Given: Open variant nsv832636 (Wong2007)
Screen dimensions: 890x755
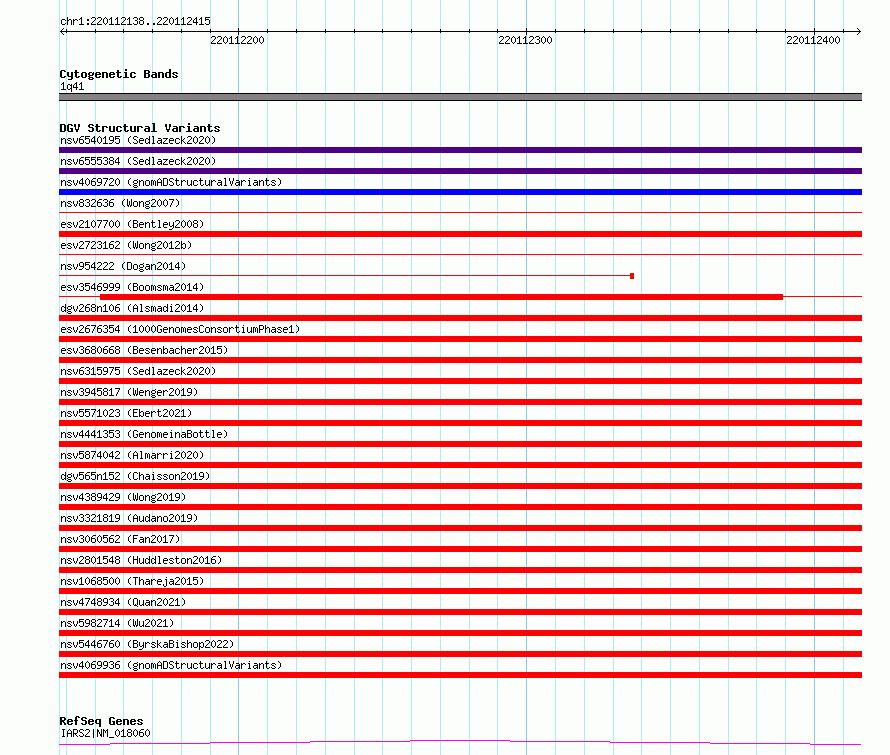Looking at the screenshot, I should (x=120, y=203).
